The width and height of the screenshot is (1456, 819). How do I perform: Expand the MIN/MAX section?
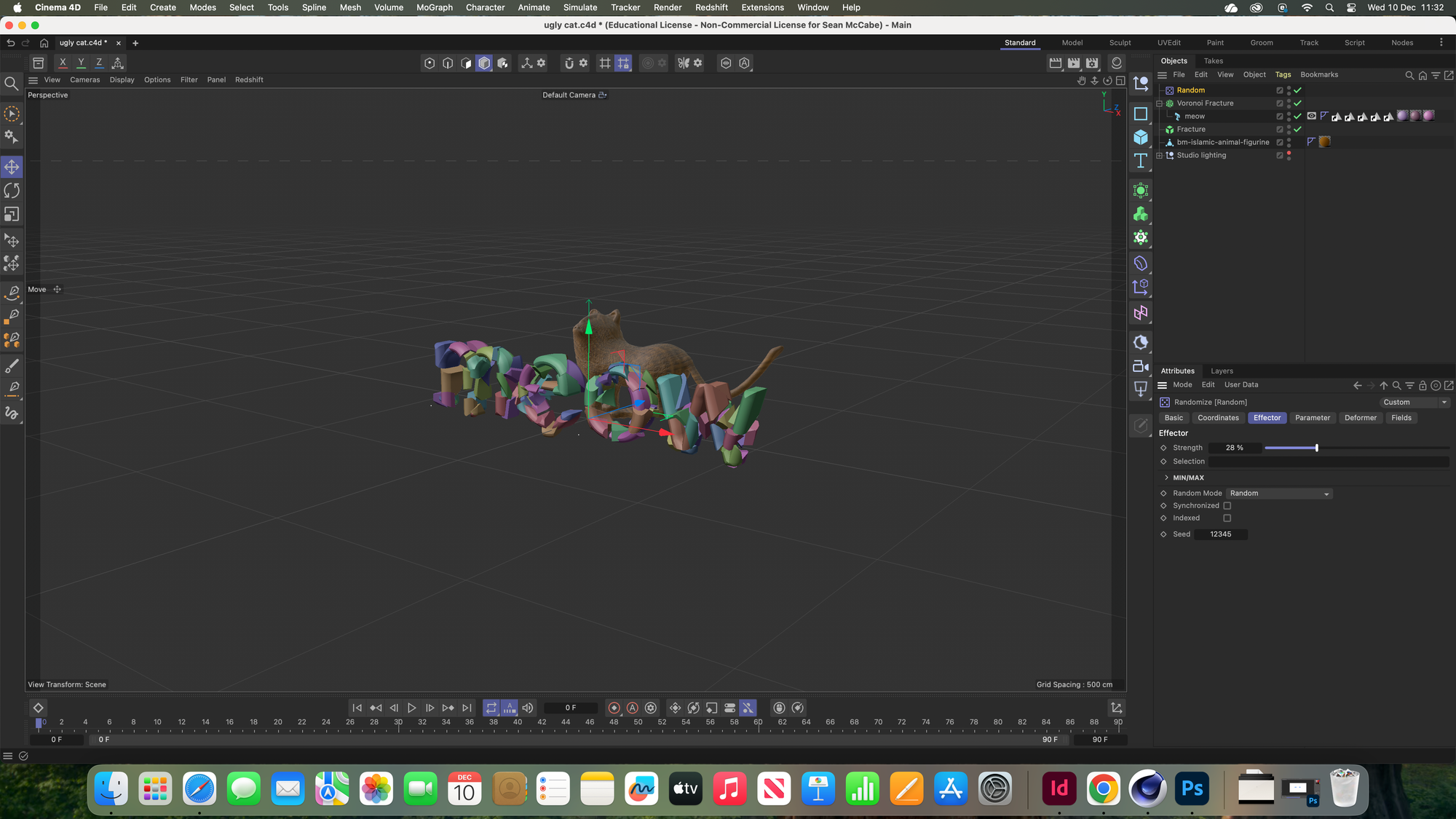click(x=1166, y=478)
